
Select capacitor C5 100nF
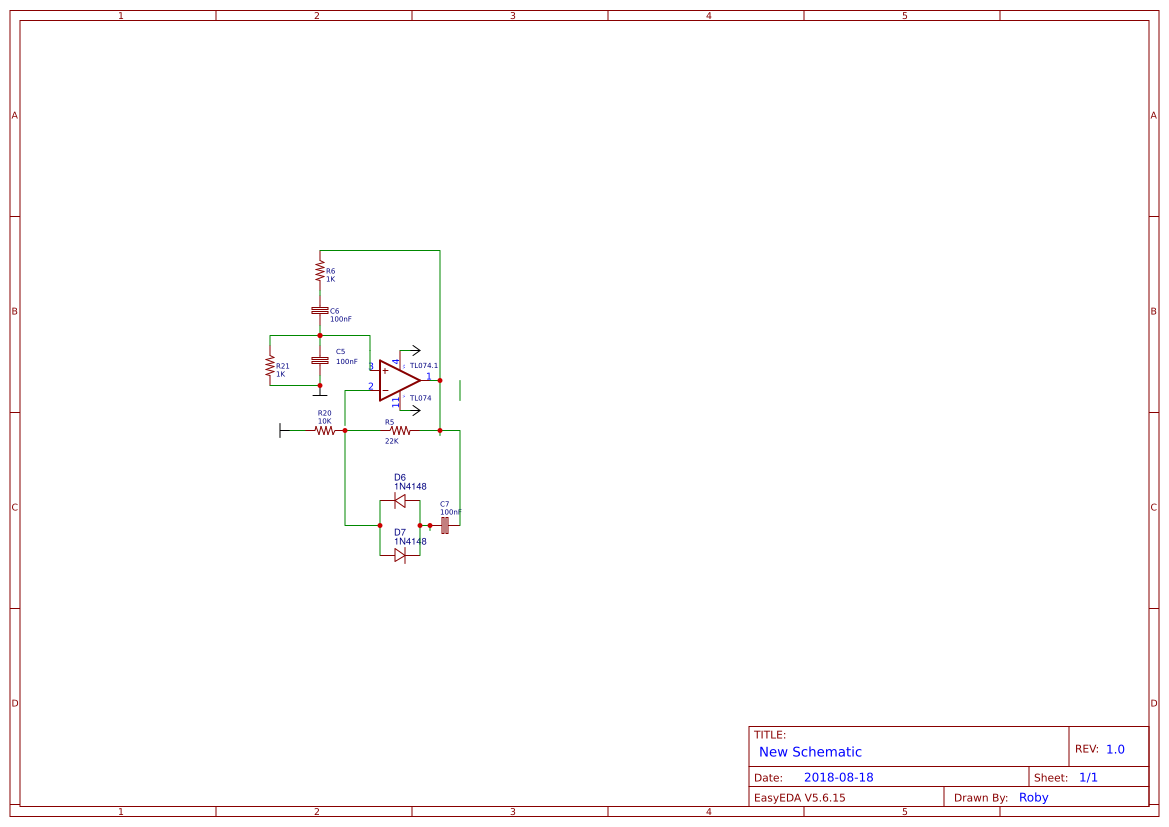tap(320, 360)
